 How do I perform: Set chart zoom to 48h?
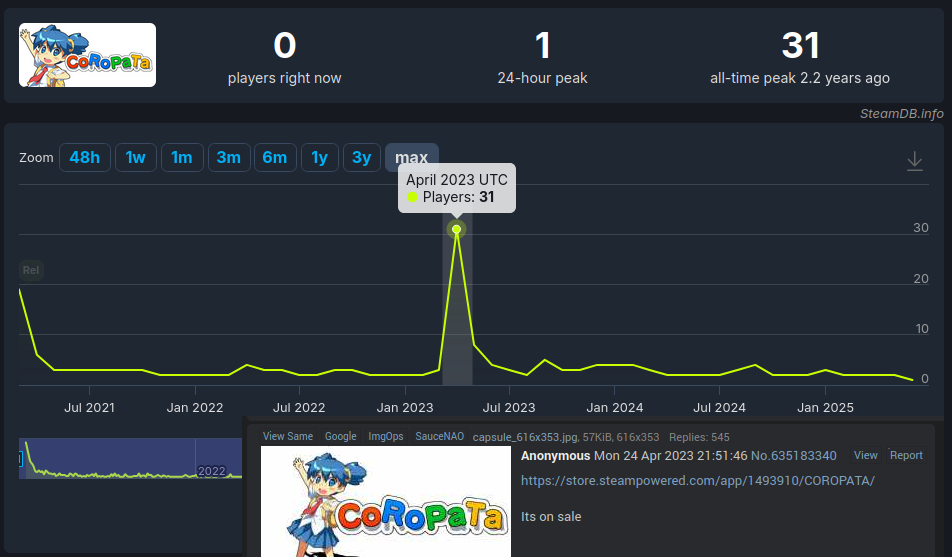point(85,157)
